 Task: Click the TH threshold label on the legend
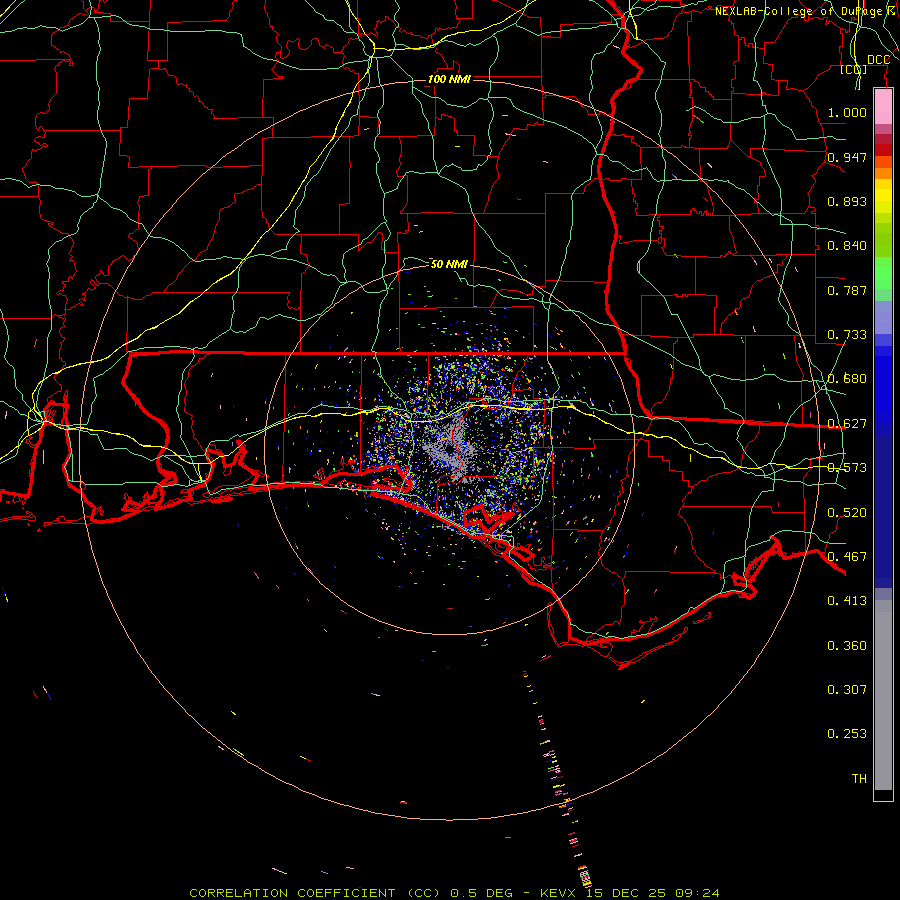coord(858,779)
